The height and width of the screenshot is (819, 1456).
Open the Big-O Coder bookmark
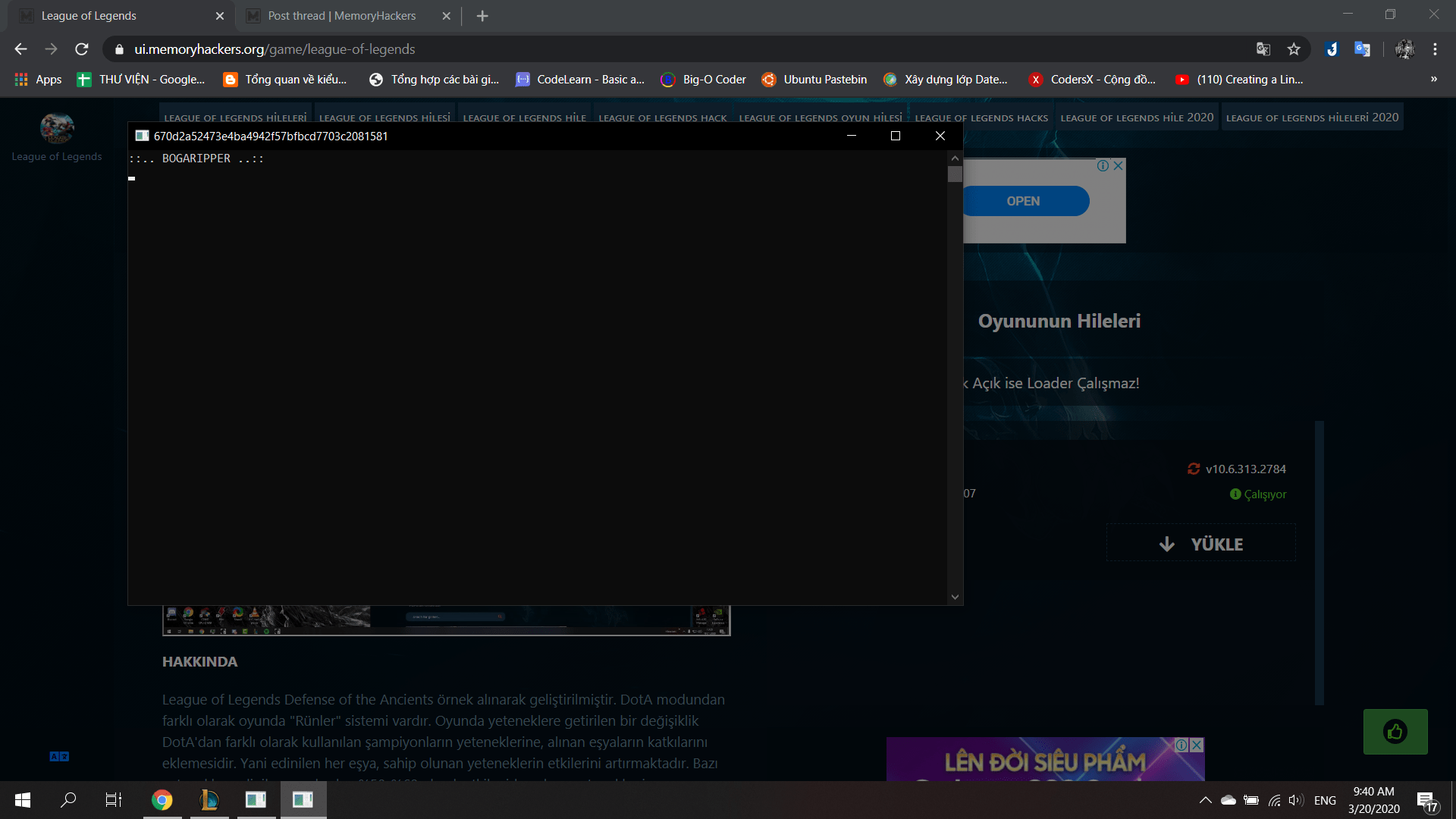[x=703, y=80]
